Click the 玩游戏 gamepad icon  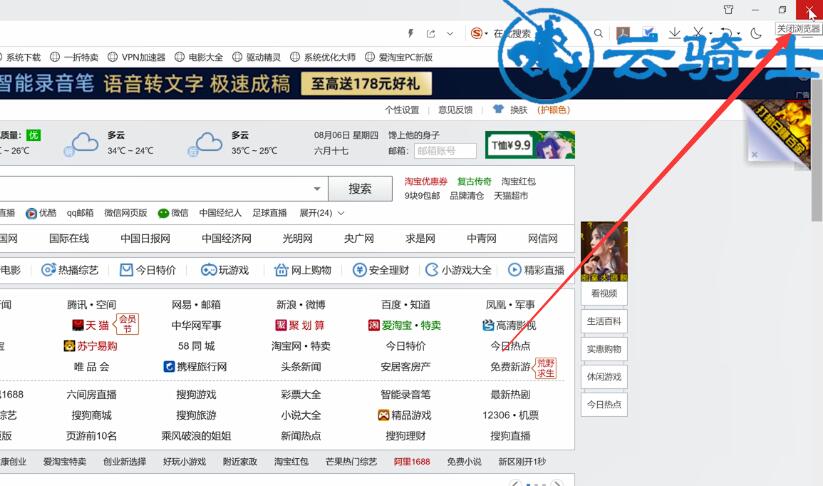point(208,270)
